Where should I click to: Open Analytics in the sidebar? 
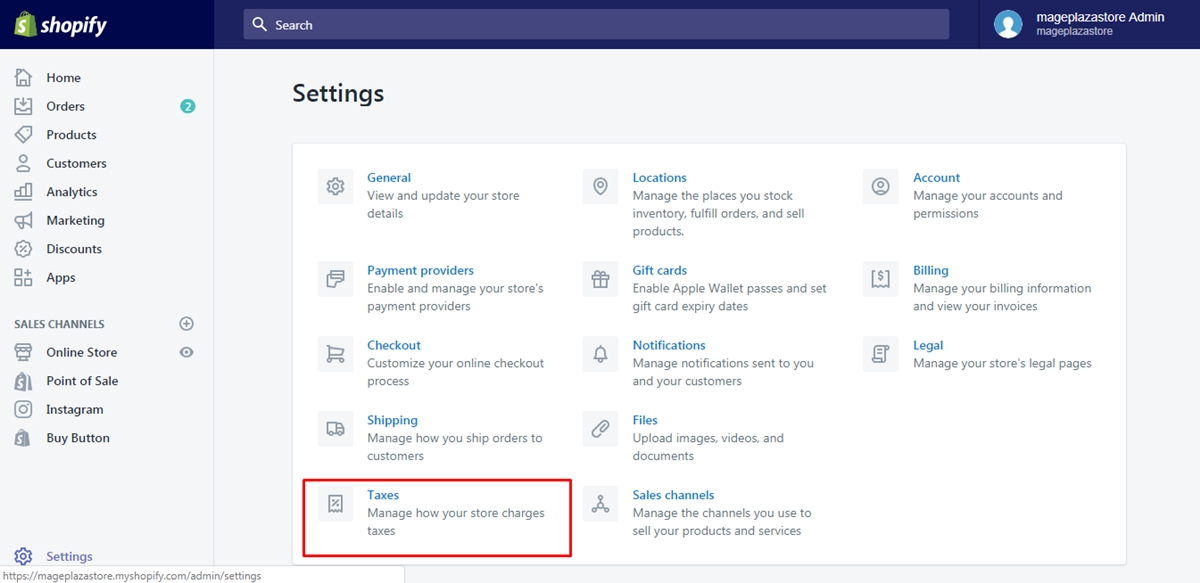[x=72, y=191]
